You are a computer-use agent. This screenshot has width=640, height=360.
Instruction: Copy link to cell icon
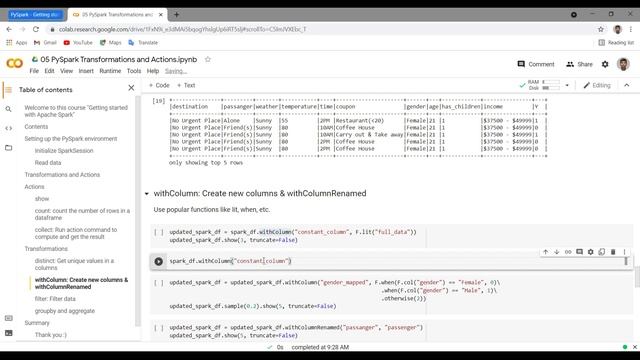pos(568,252)
